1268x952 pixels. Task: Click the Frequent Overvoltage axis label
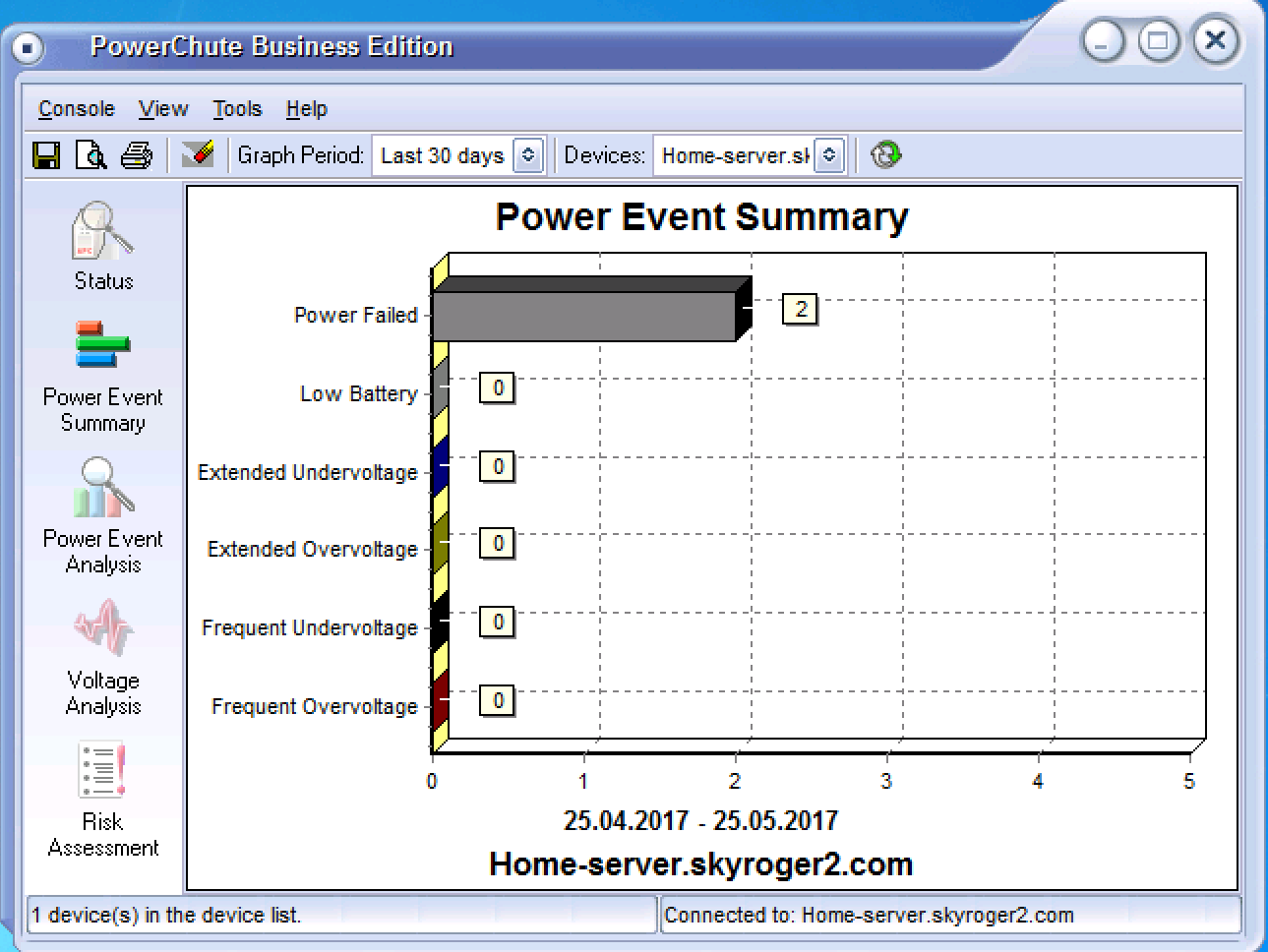(315, 707)
